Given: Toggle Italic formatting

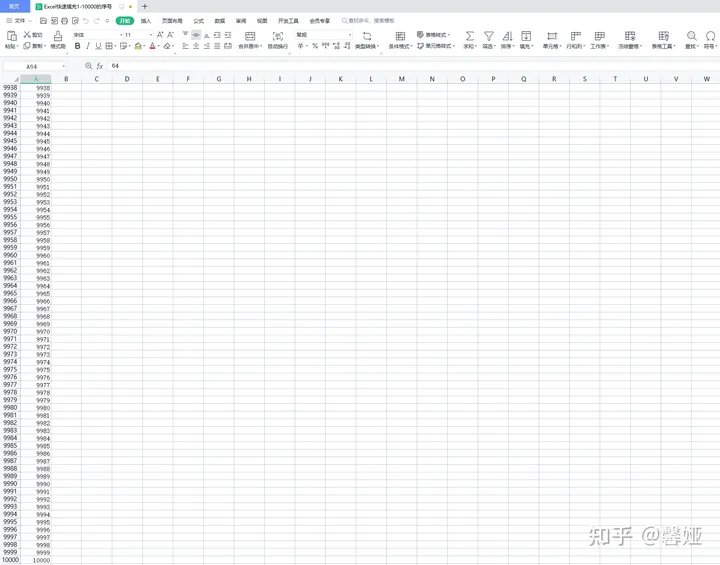Looking at the screenshot, I should coord(88,46).
